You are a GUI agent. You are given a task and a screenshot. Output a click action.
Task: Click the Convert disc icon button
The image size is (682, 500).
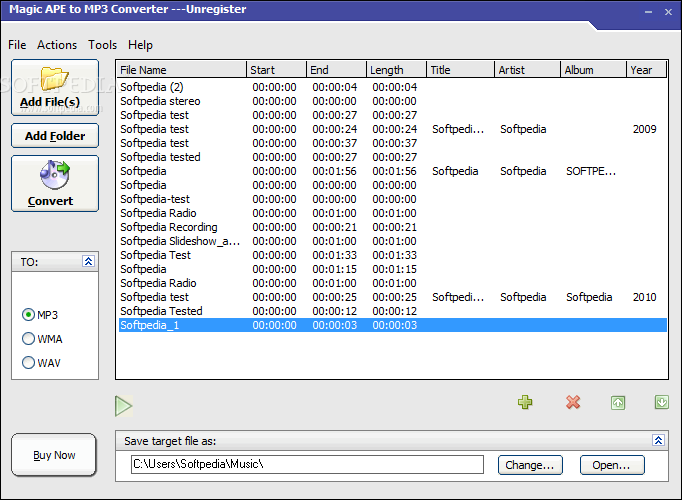[55, 183]
